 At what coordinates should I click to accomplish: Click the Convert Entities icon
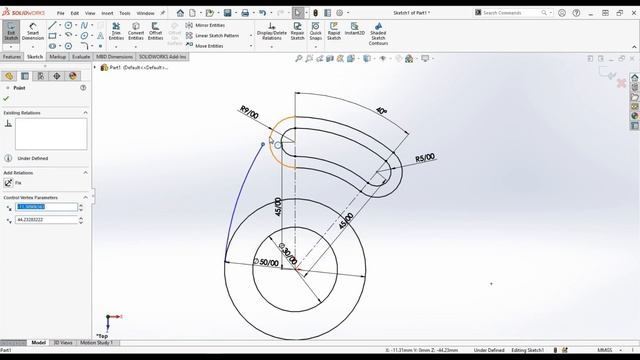tap(136, 31)
